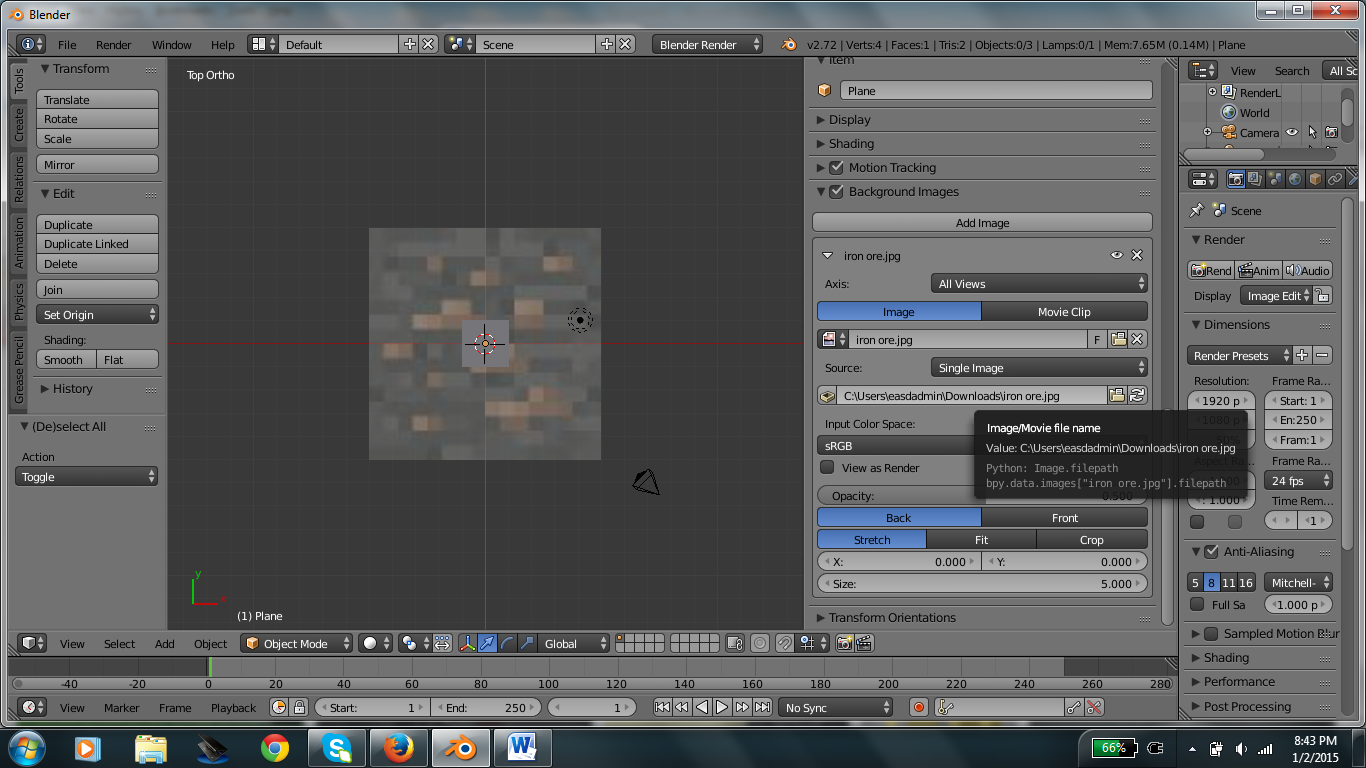Viewport: 1366px width, 768px height.
Task: Expand Camera tree item in outliner
Action: tap(1207, 132)
